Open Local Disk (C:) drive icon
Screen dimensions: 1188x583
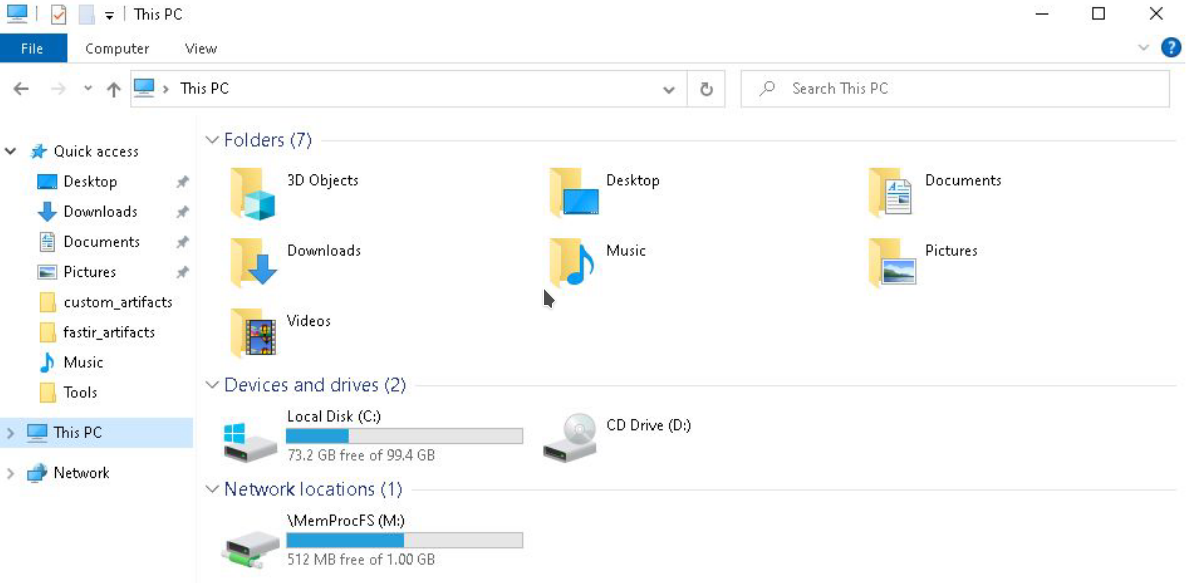(250, 439)
